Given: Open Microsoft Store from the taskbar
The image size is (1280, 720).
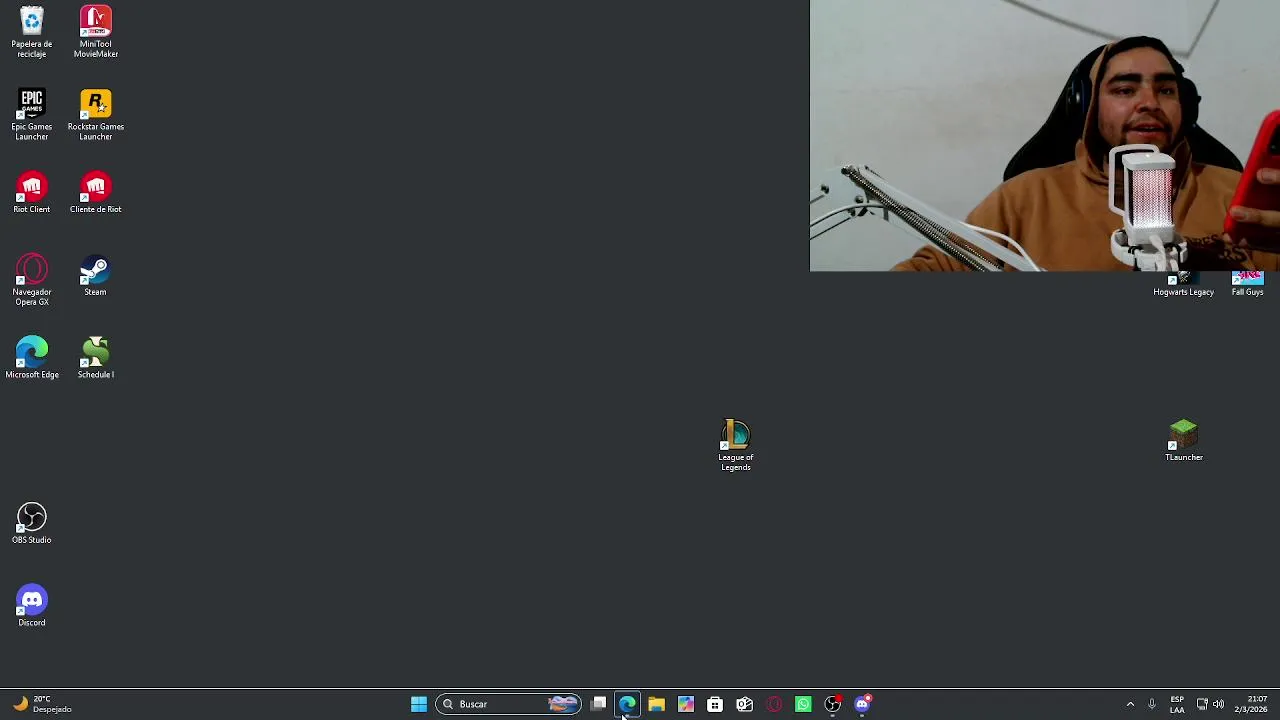Looking at the screenshot, I should coord(715,704).
